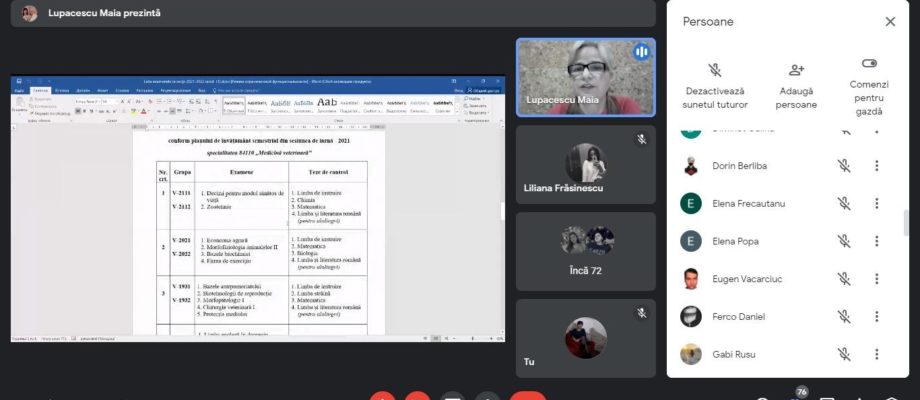Open more options for Ferco Daniel
This screenshot has width=920, height=400.
tap(877, 317)
